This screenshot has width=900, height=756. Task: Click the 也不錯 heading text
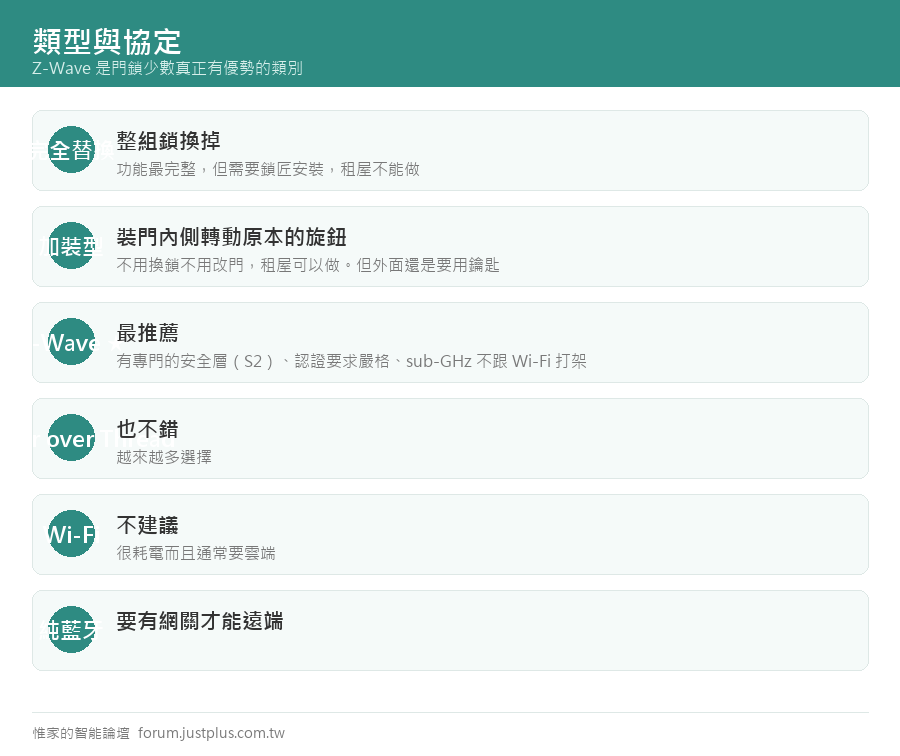click(x=148, y=429)
